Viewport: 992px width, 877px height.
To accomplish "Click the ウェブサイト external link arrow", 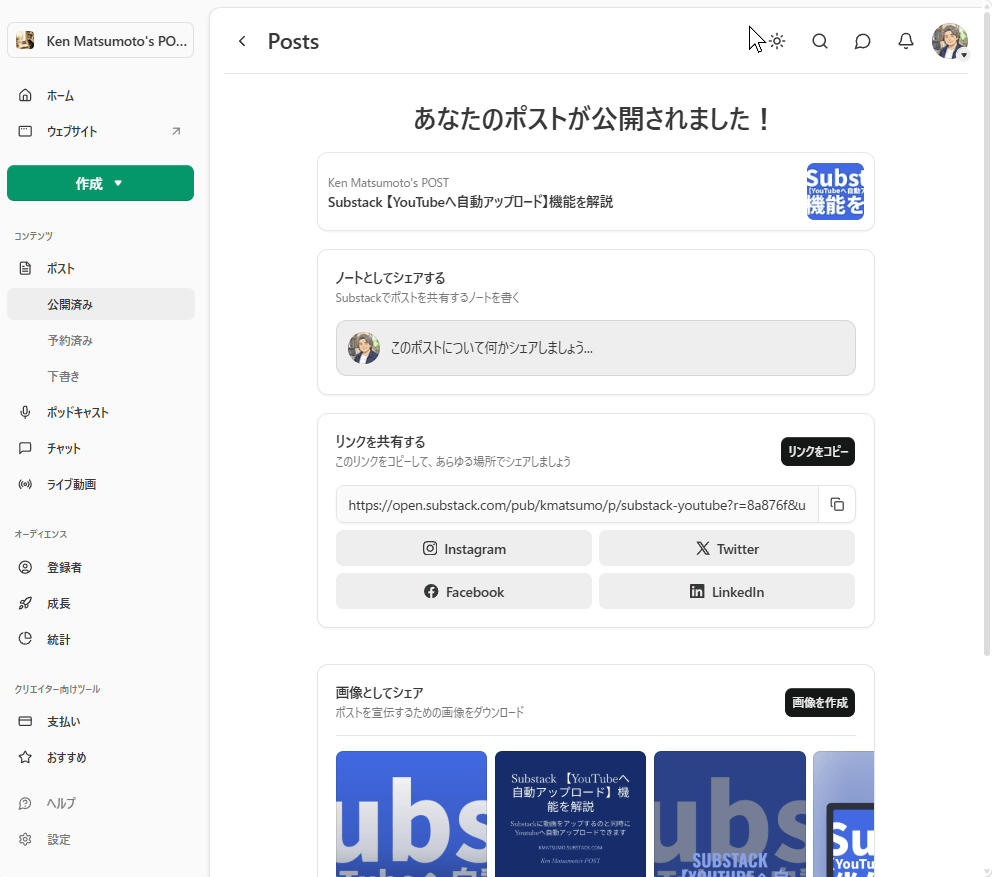I will point(177,132).
